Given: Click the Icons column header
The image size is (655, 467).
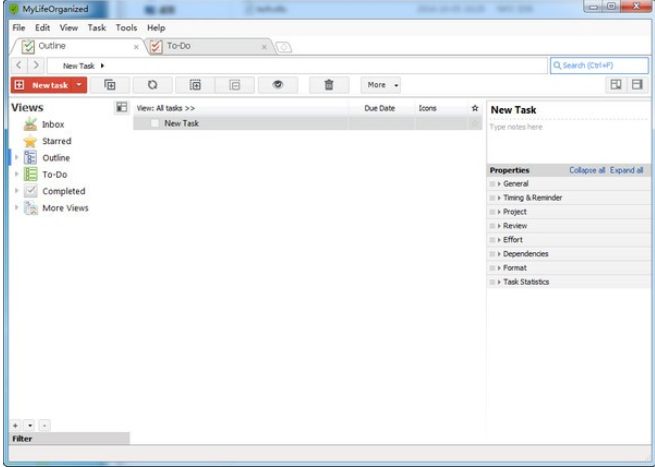Looking at the screenshot, I should point(428,108).
